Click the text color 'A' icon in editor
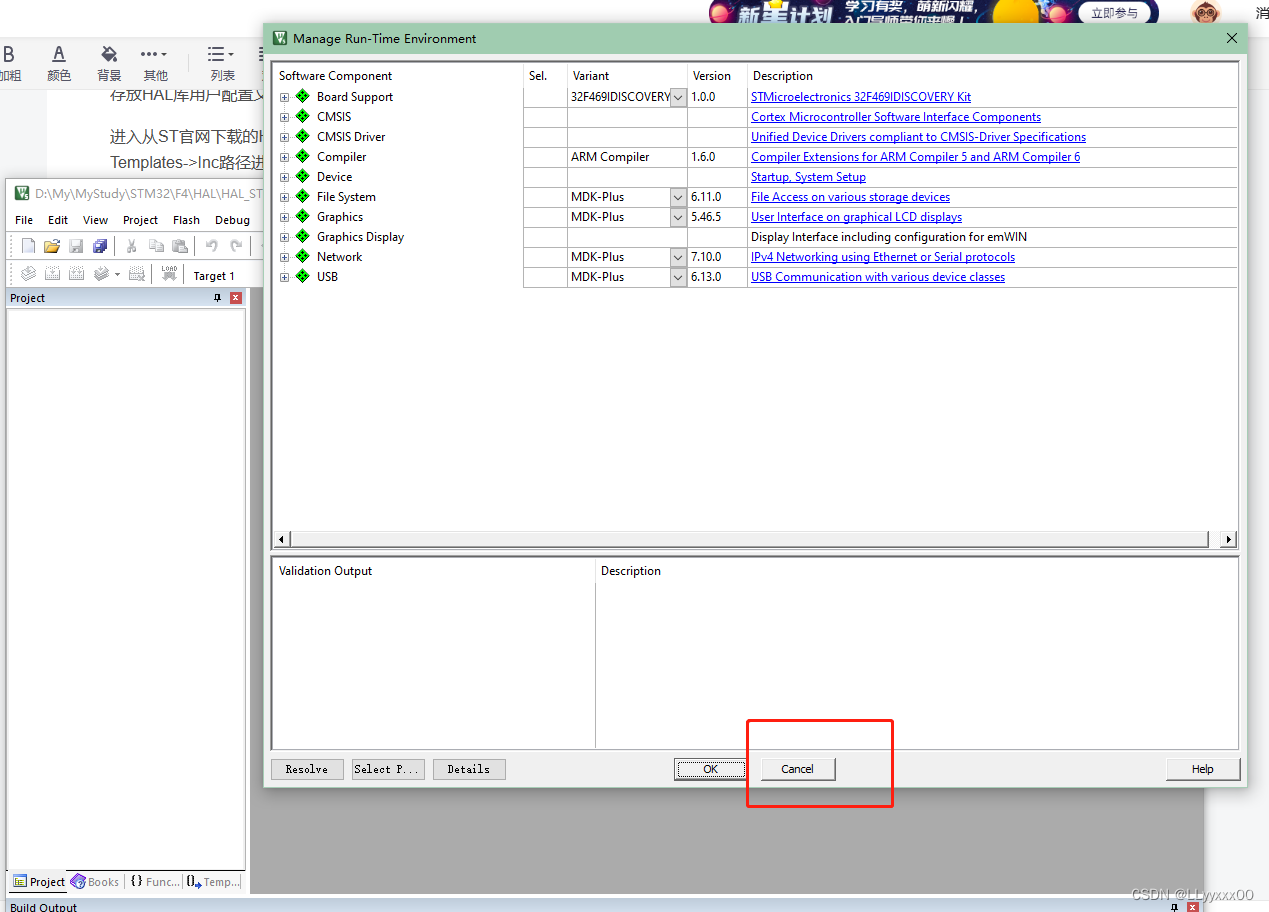Screen dimensions: 1269x912 pos(59,54)
